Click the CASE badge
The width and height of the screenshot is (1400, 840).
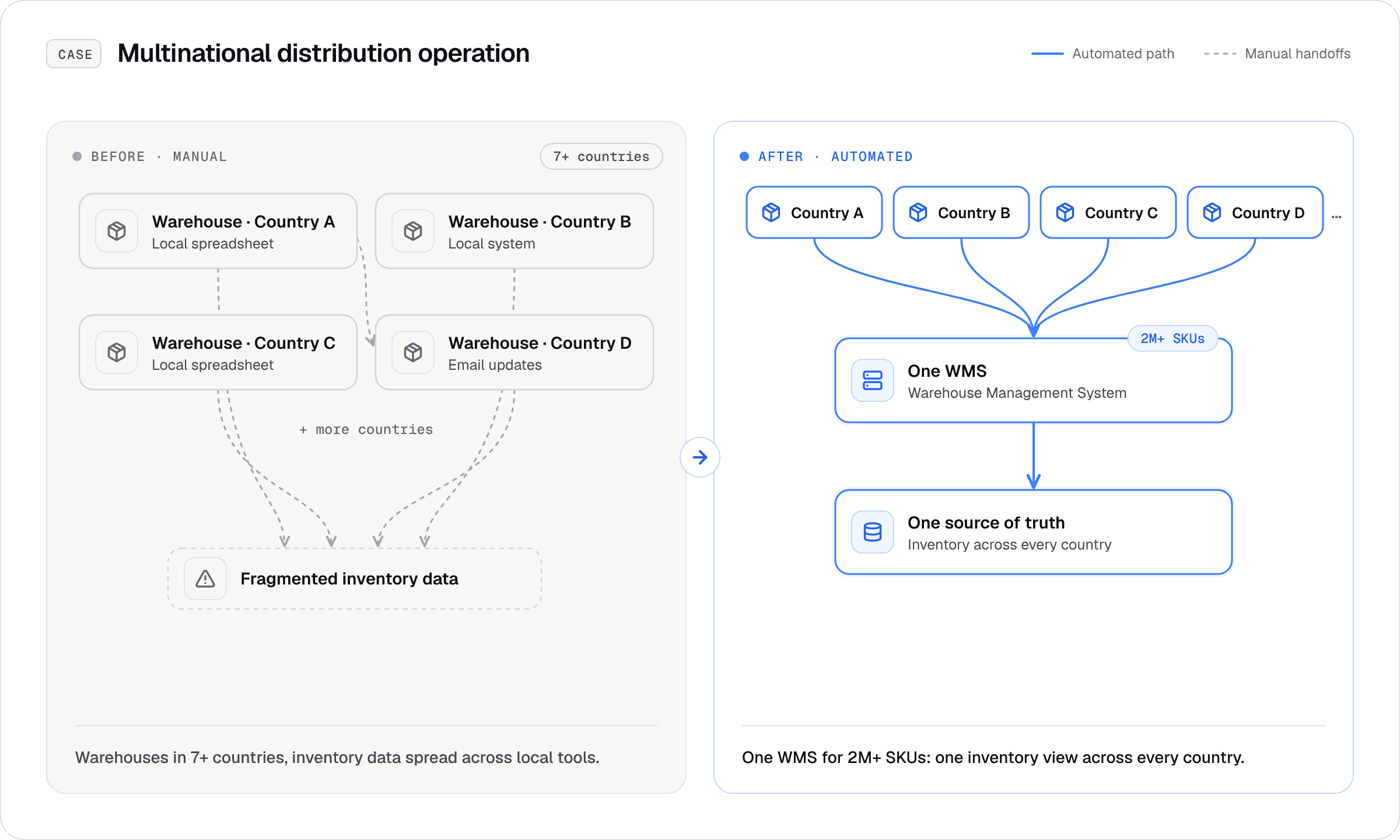pos(74,54)
